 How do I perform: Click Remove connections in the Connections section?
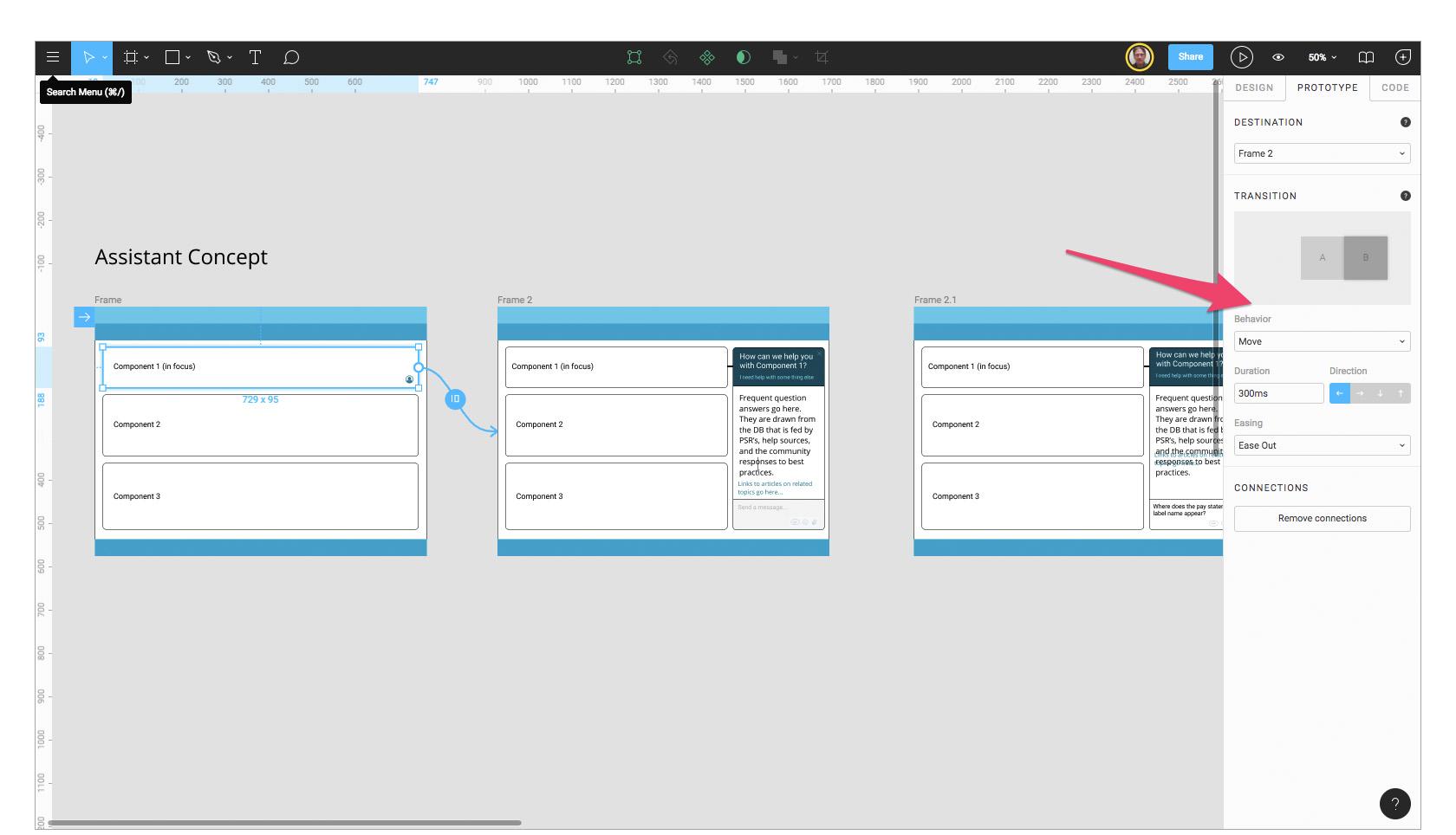pos(1322,518)
